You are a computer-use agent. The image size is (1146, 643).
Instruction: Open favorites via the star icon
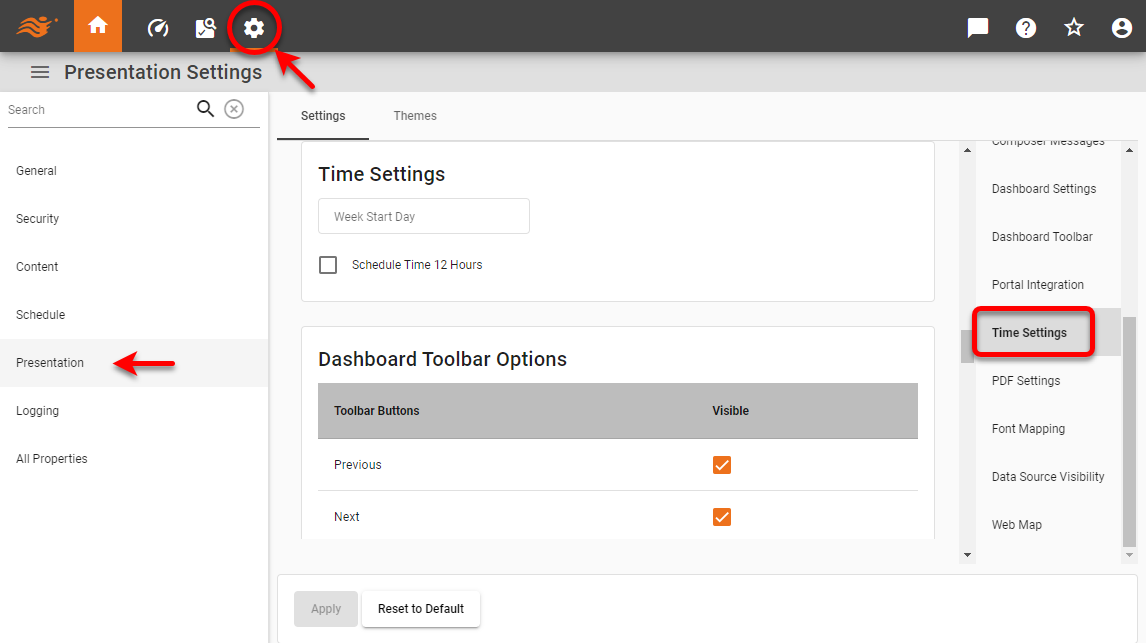[1074, 27]
